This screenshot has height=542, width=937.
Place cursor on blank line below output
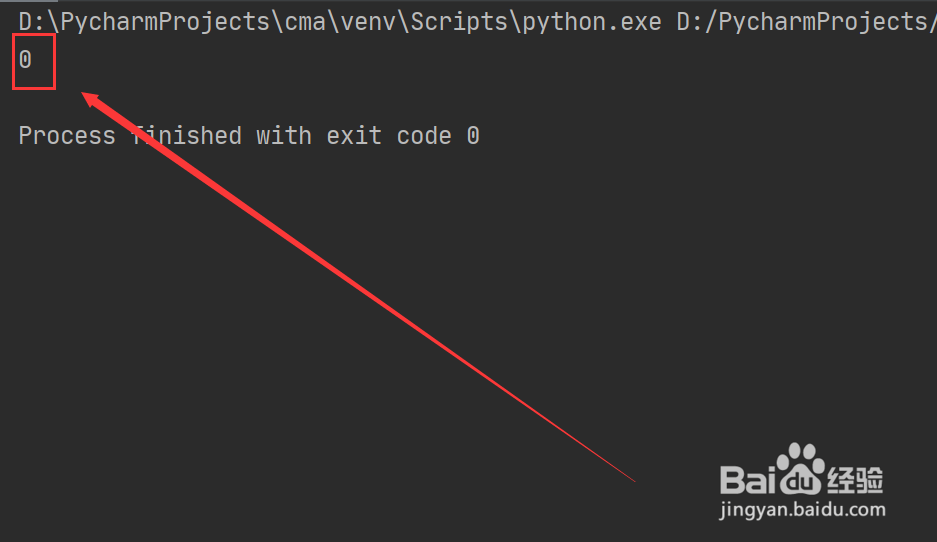pyautogui.click(x=239, y=99)
